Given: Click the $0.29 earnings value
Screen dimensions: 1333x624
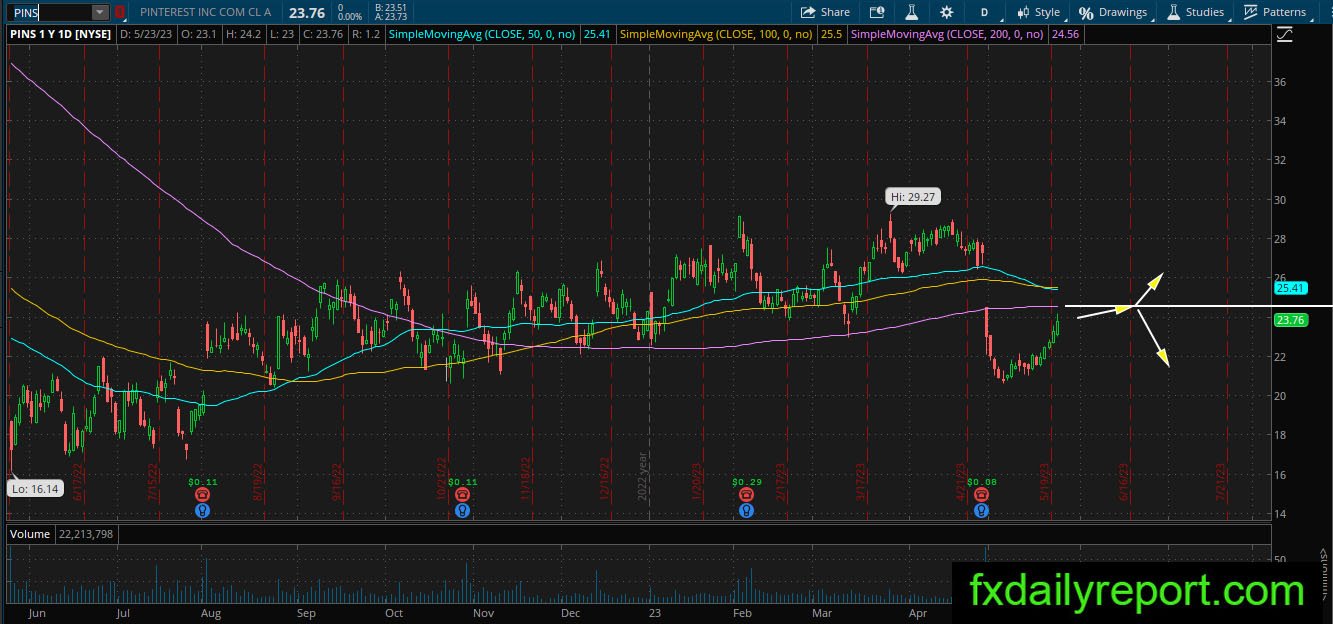Looking at the screenshot, I should [x=745, y=481].
